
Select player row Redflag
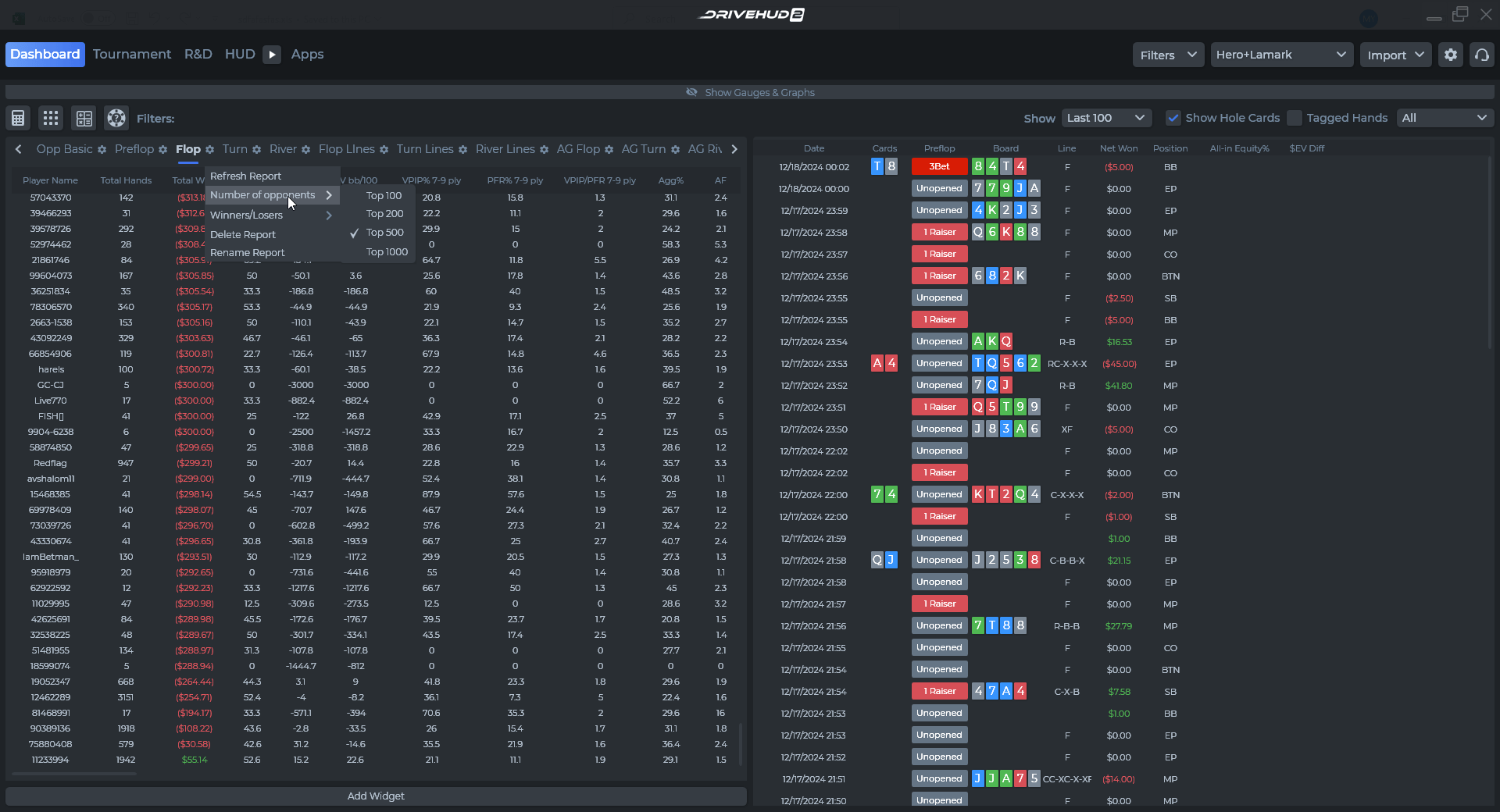pyautogui.click(x=375, y=463)
